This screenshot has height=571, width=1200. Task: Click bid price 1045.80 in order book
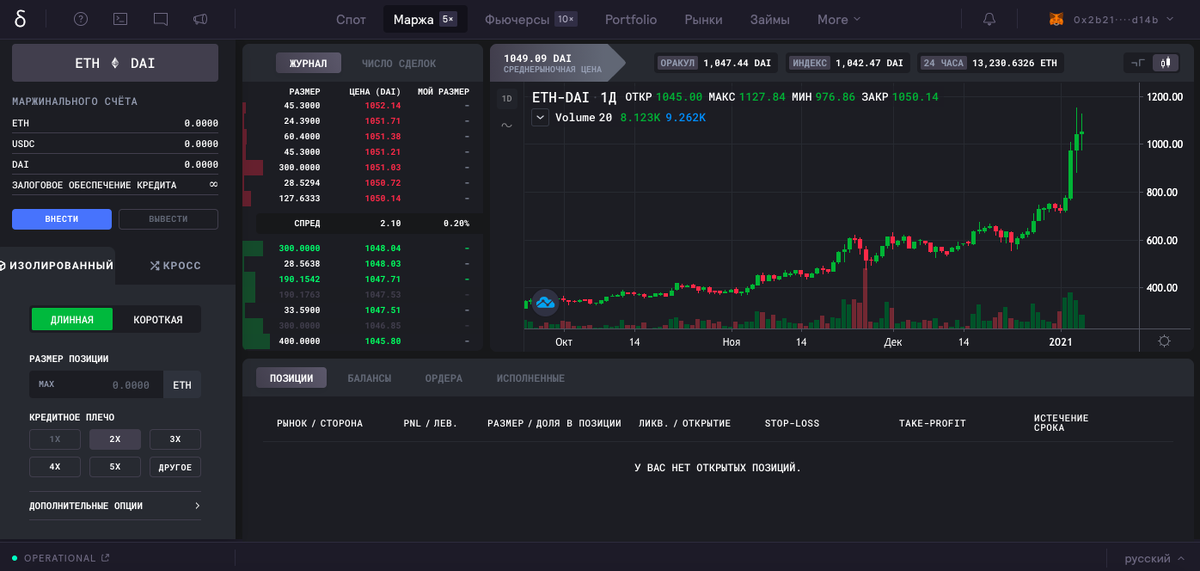coord(382,341)
